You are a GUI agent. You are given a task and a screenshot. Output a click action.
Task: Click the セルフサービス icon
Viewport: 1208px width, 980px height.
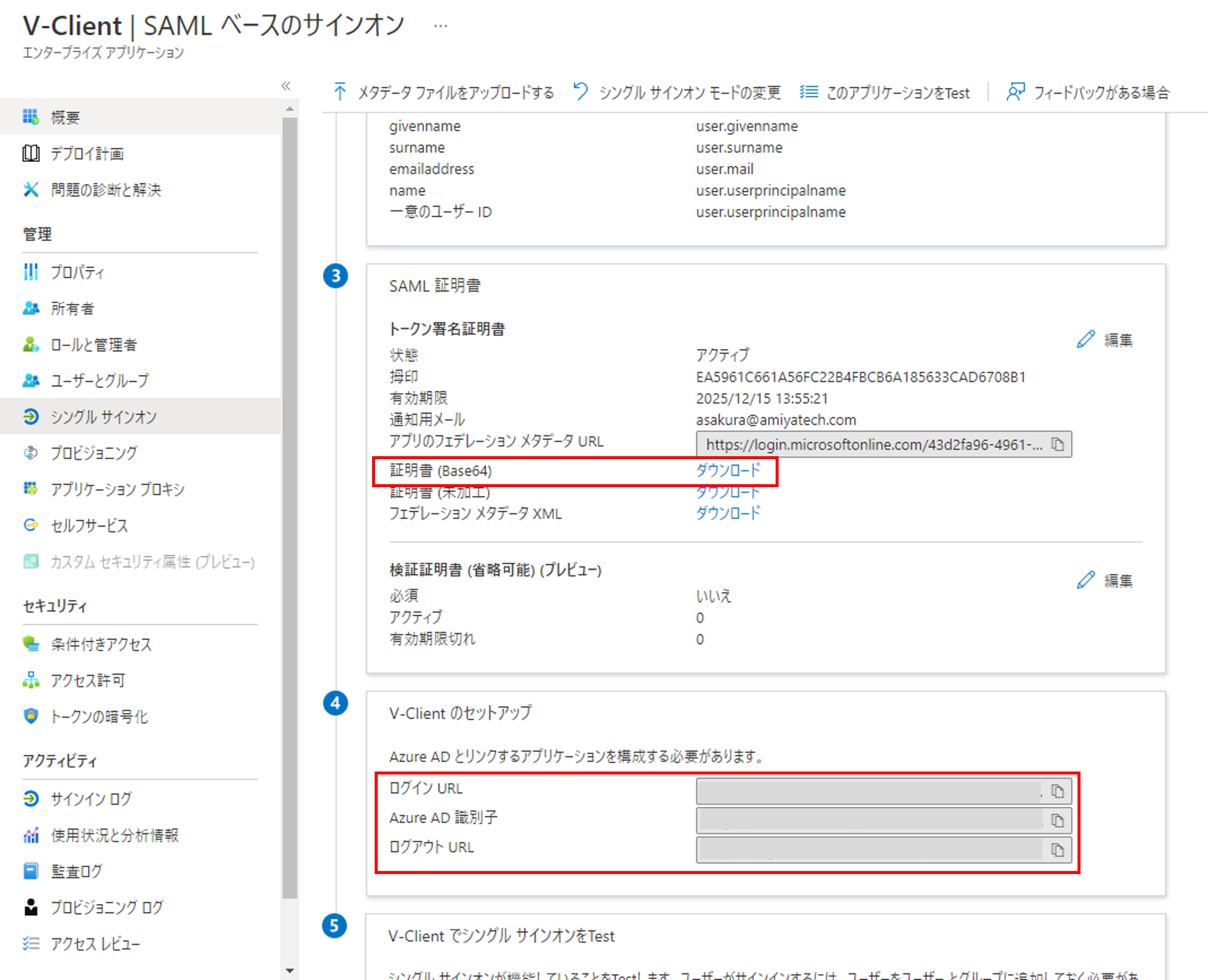pos(31,525)
